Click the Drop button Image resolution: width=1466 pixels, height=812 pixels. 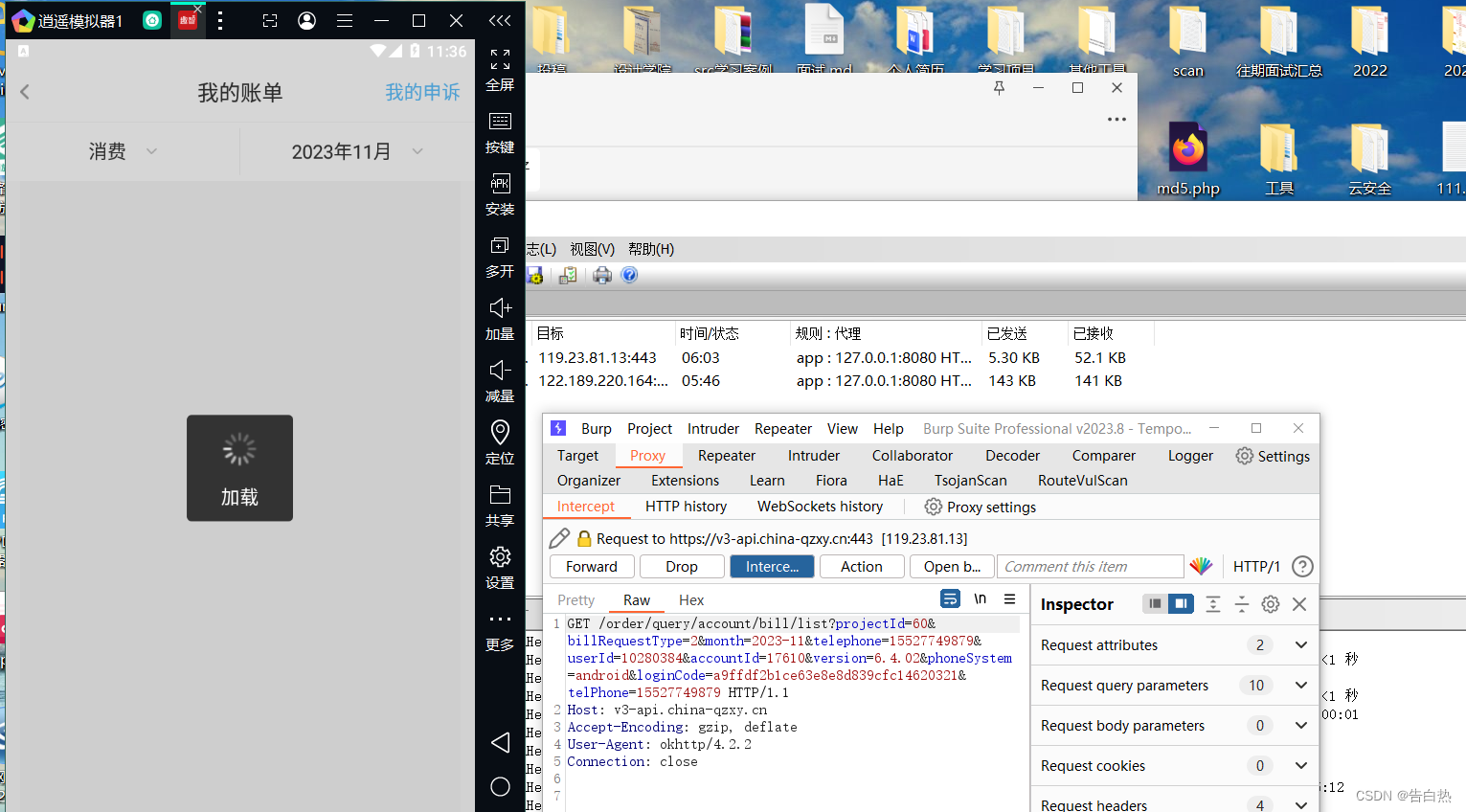682,567
